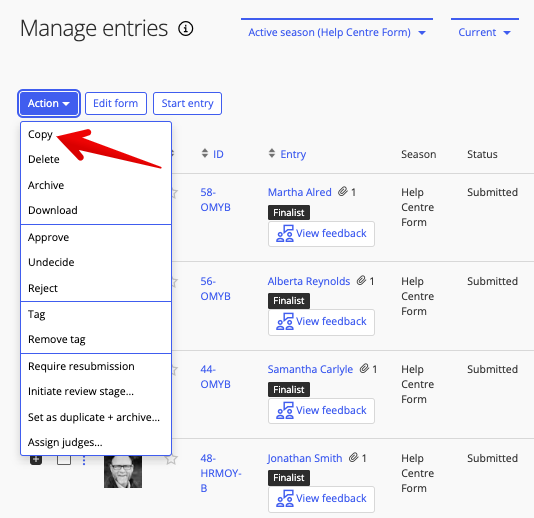Pick Approve in the Action menu

coord(48,237)
